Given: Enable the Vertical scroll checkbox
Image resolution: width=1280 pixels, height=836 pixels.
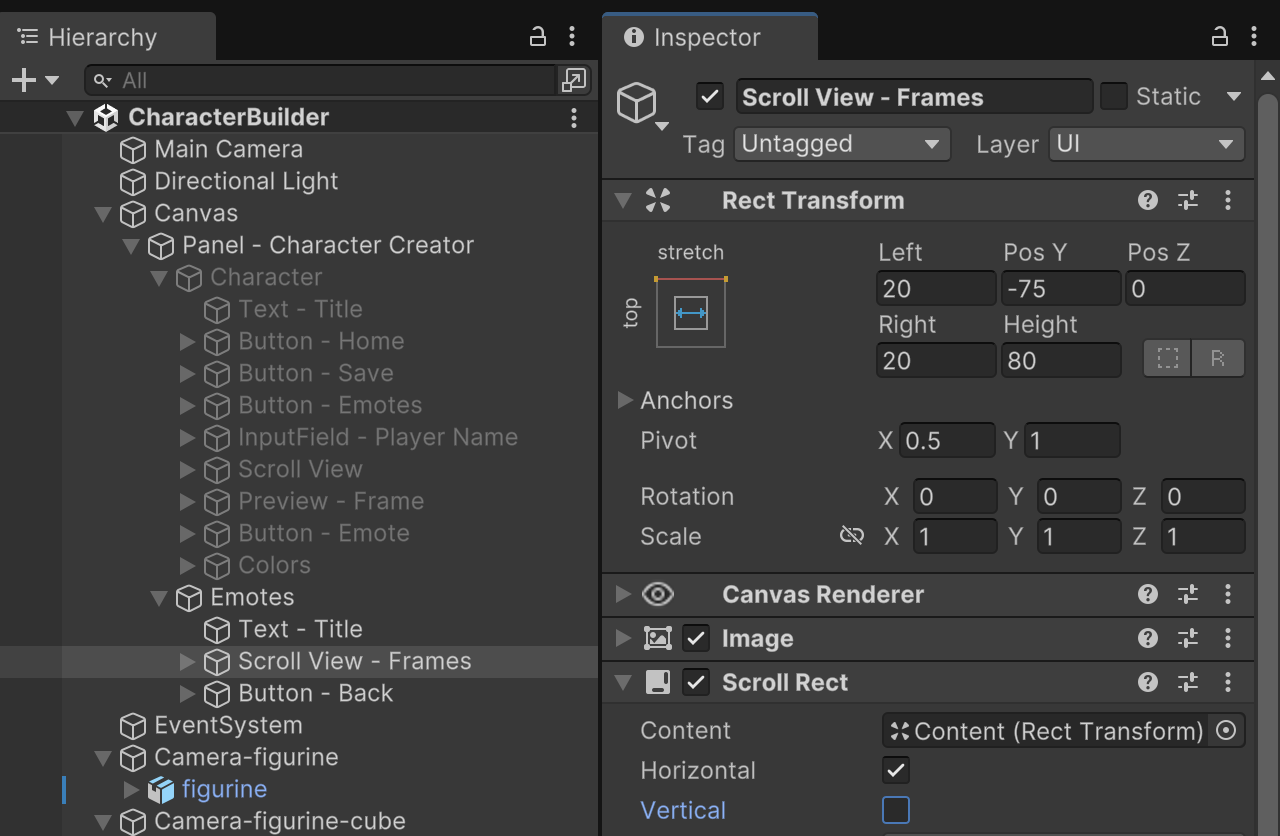Looking at the screenshot, I should pyautogui.click(x=895, y=810).
